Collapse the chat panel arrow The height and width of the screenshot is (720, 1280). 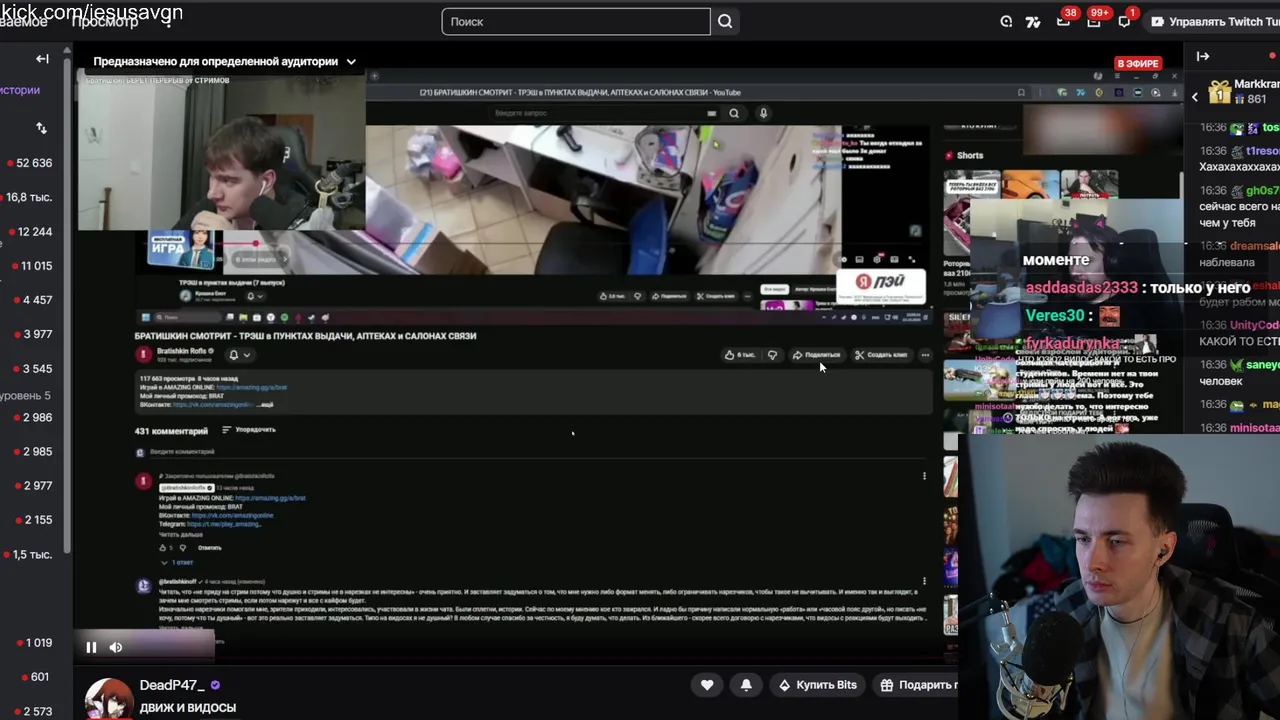1203,57
